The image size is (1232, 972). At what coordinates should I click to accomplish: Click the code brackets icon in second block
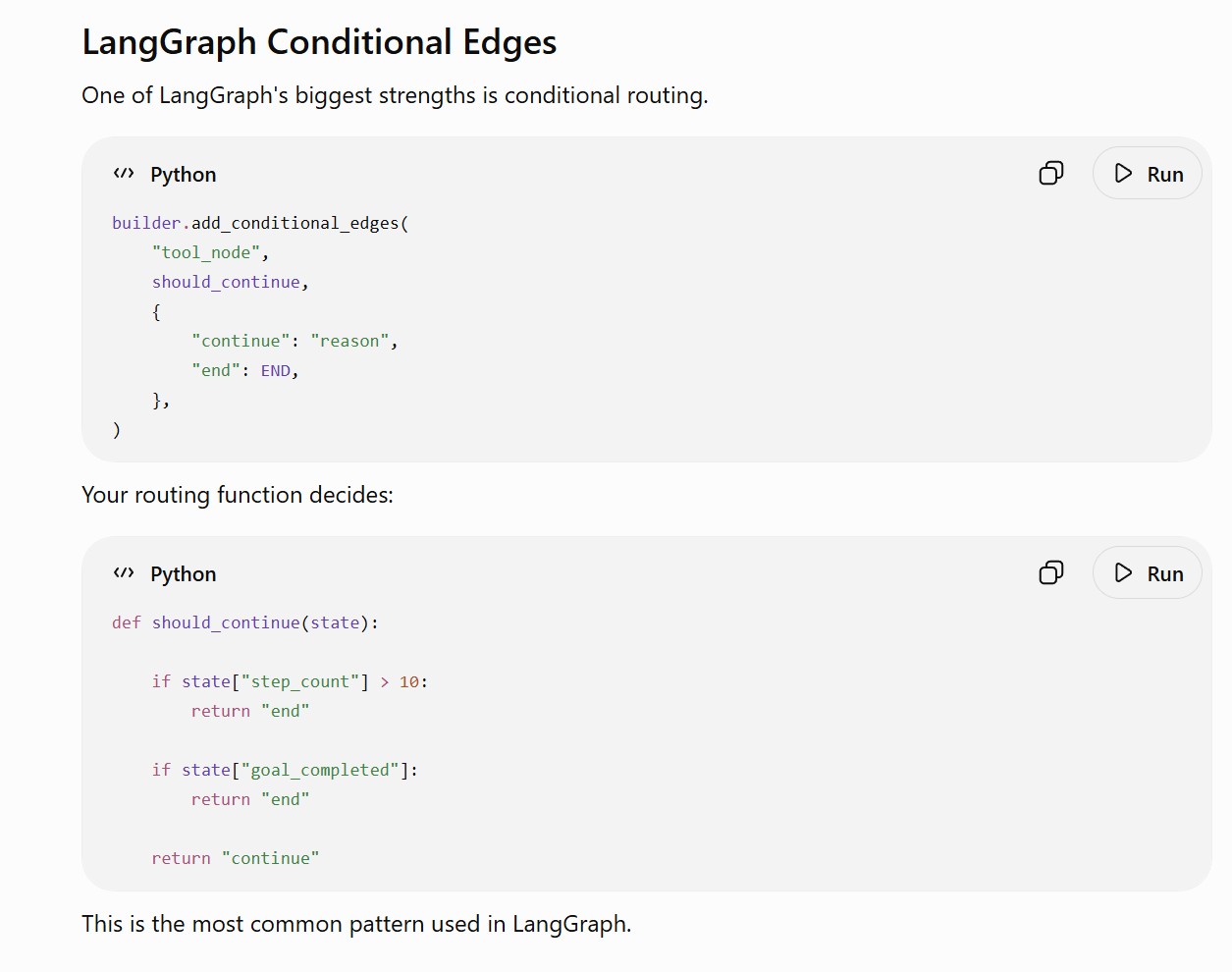click(x=124, y=573)
